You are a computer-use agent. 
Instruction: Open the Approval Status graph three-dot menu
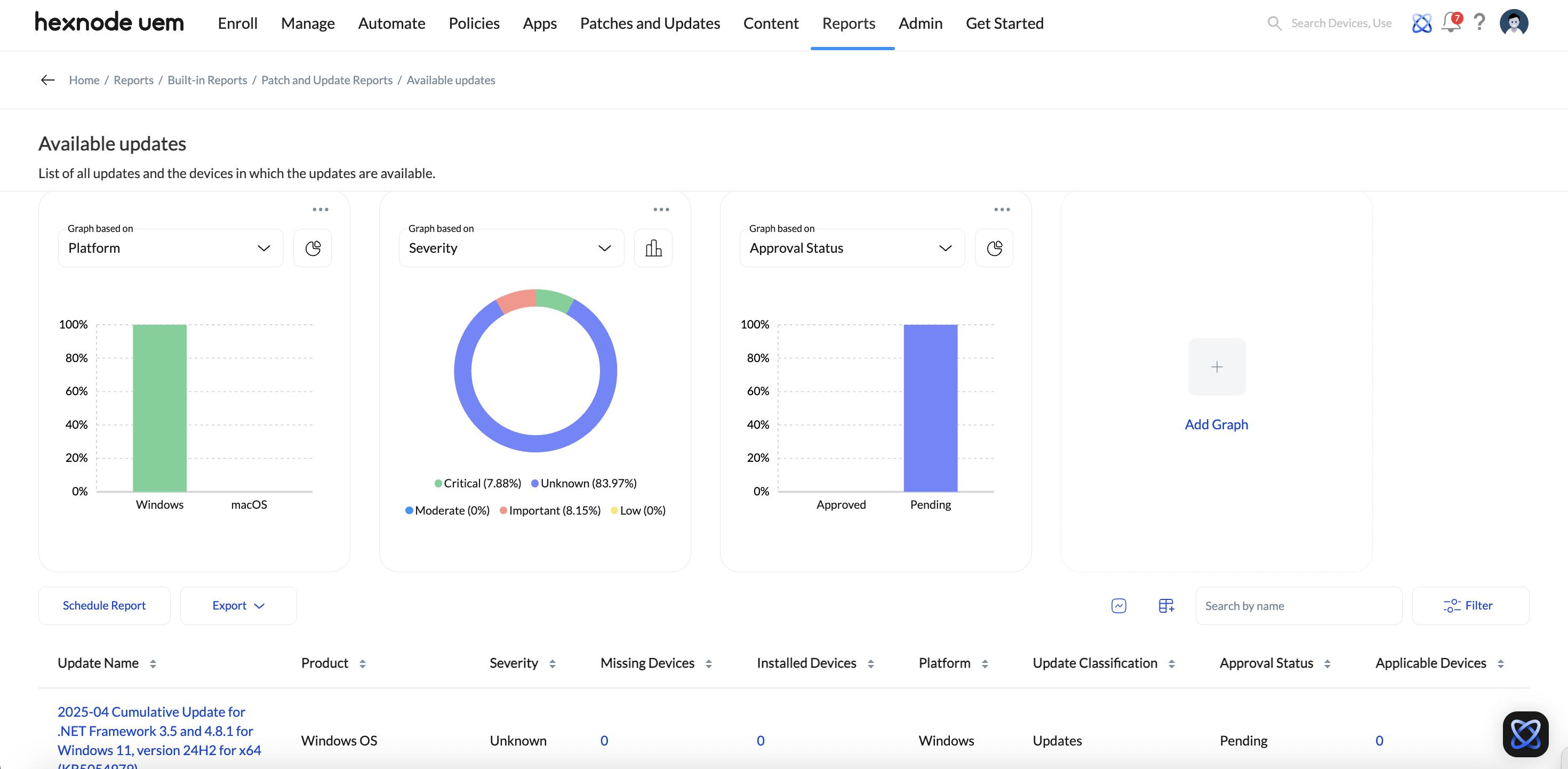pos(1002,210)
